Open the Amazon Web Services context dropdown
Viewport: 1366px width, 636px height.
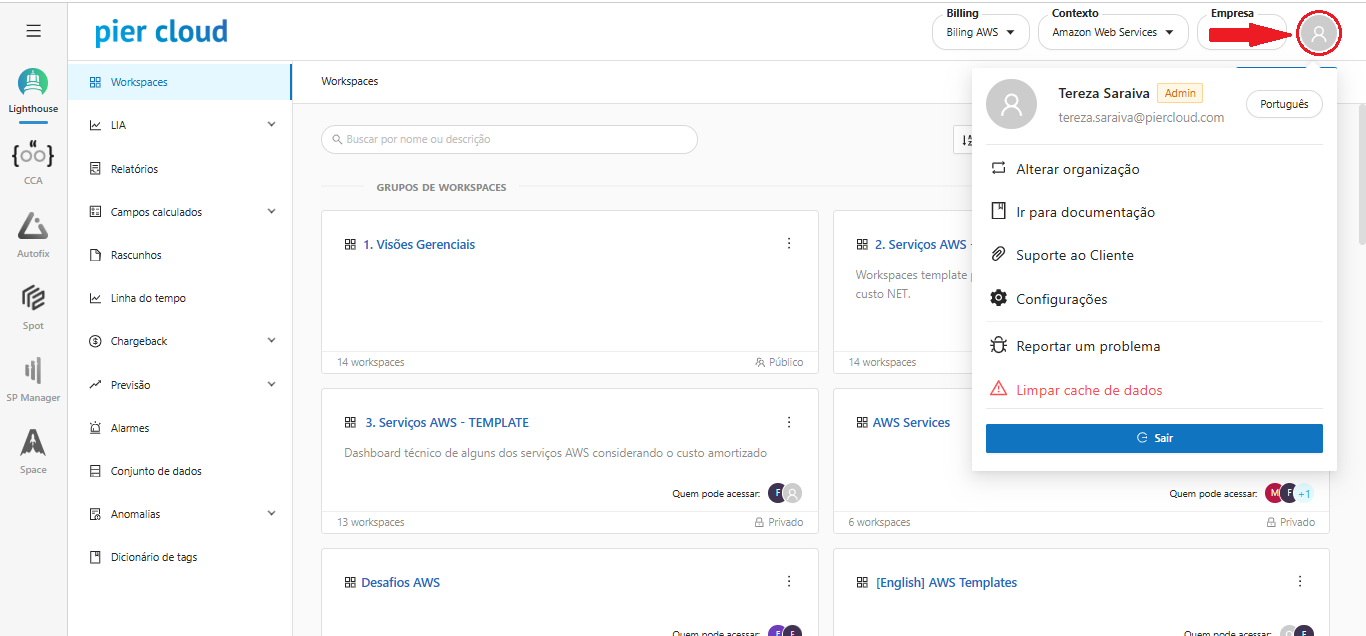(x=1112, y=32)
